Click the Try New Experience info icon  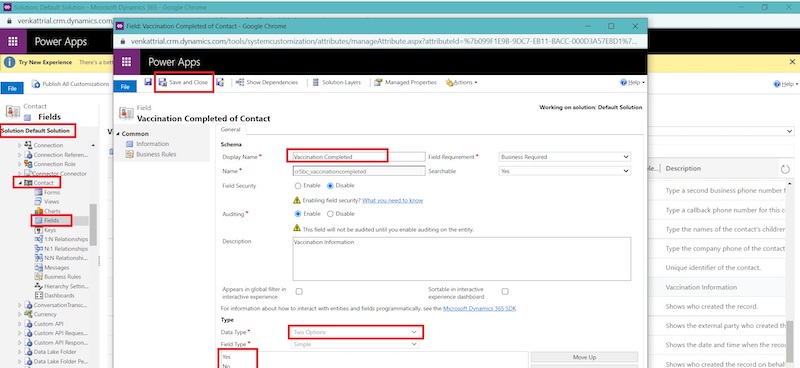[x=10, y=62]
